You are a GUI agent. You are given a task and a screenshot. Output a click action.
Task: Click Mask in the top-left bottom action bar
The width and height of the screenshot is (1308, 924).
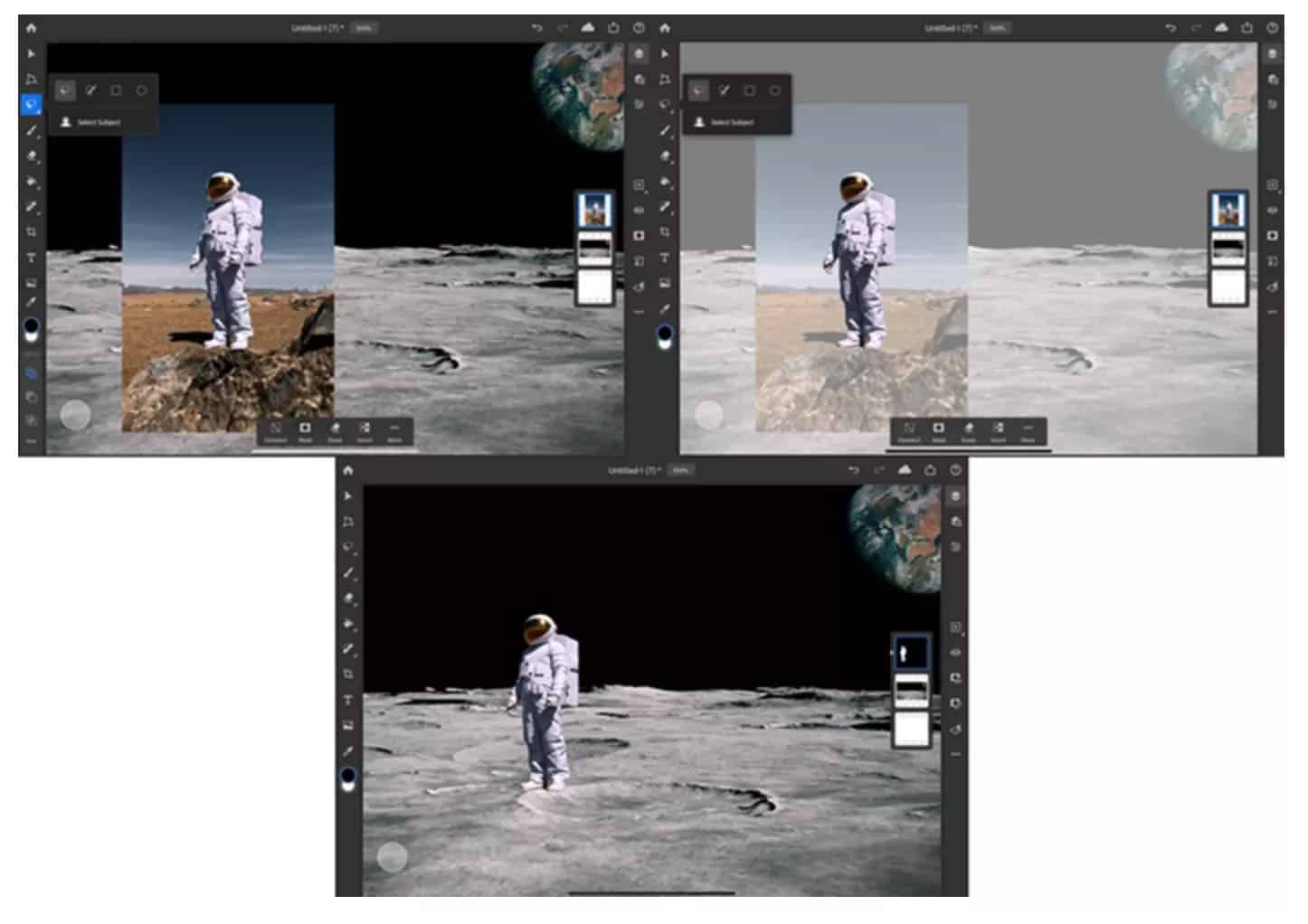[x=306, y=431]
